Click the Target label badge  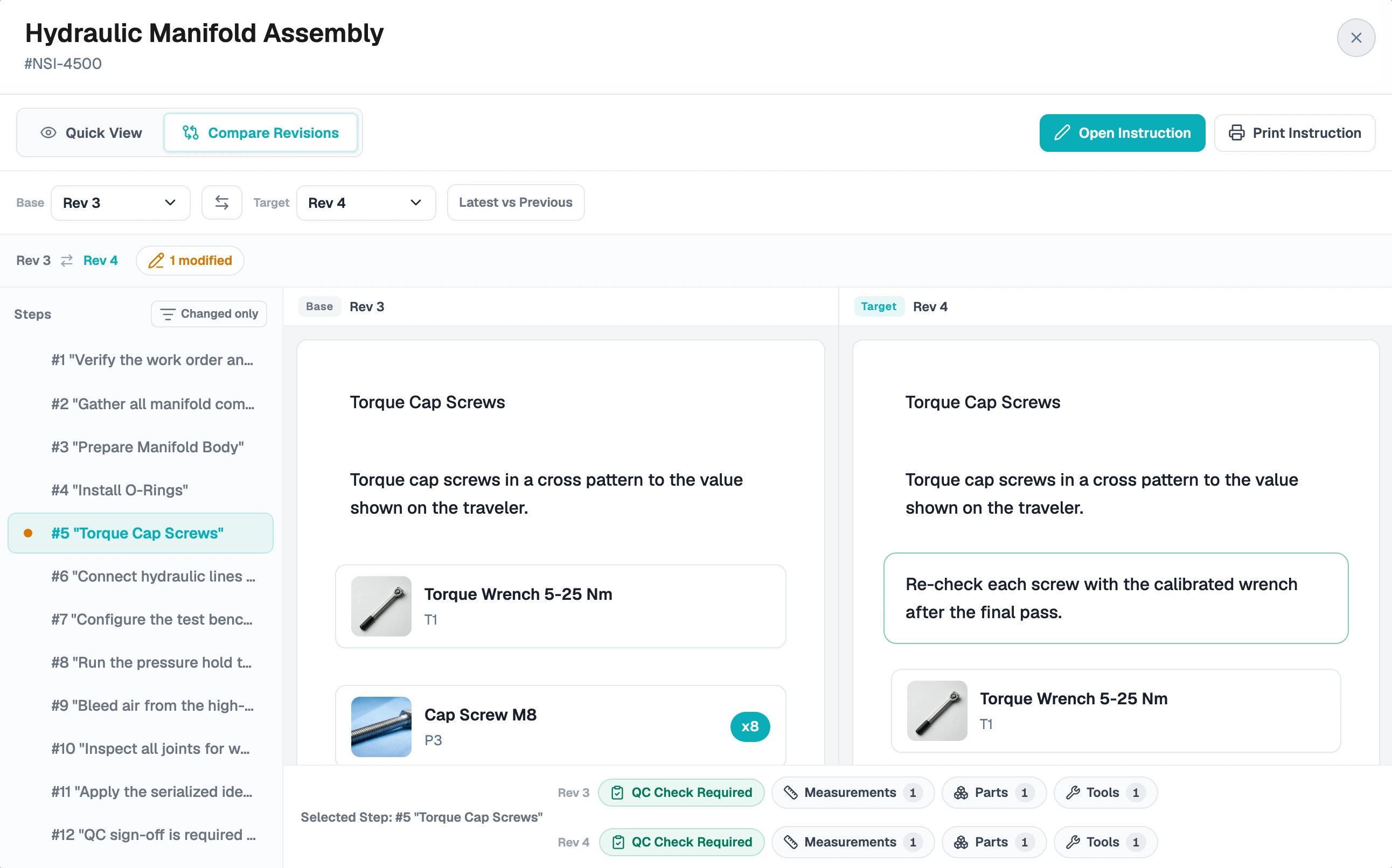(x=879, y=306)
